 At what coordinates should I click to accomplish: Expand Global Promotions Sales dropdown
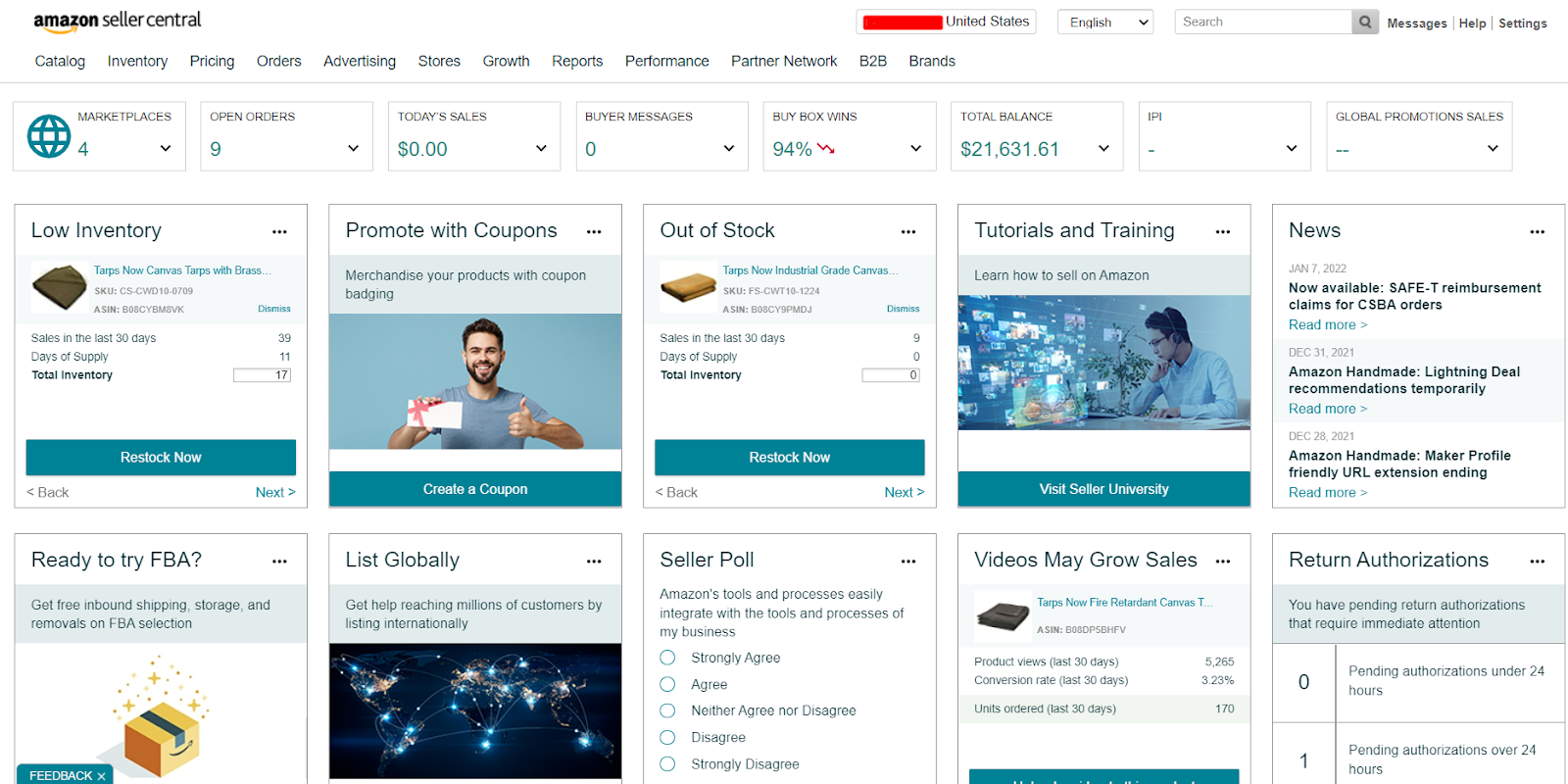[1493, 149]
